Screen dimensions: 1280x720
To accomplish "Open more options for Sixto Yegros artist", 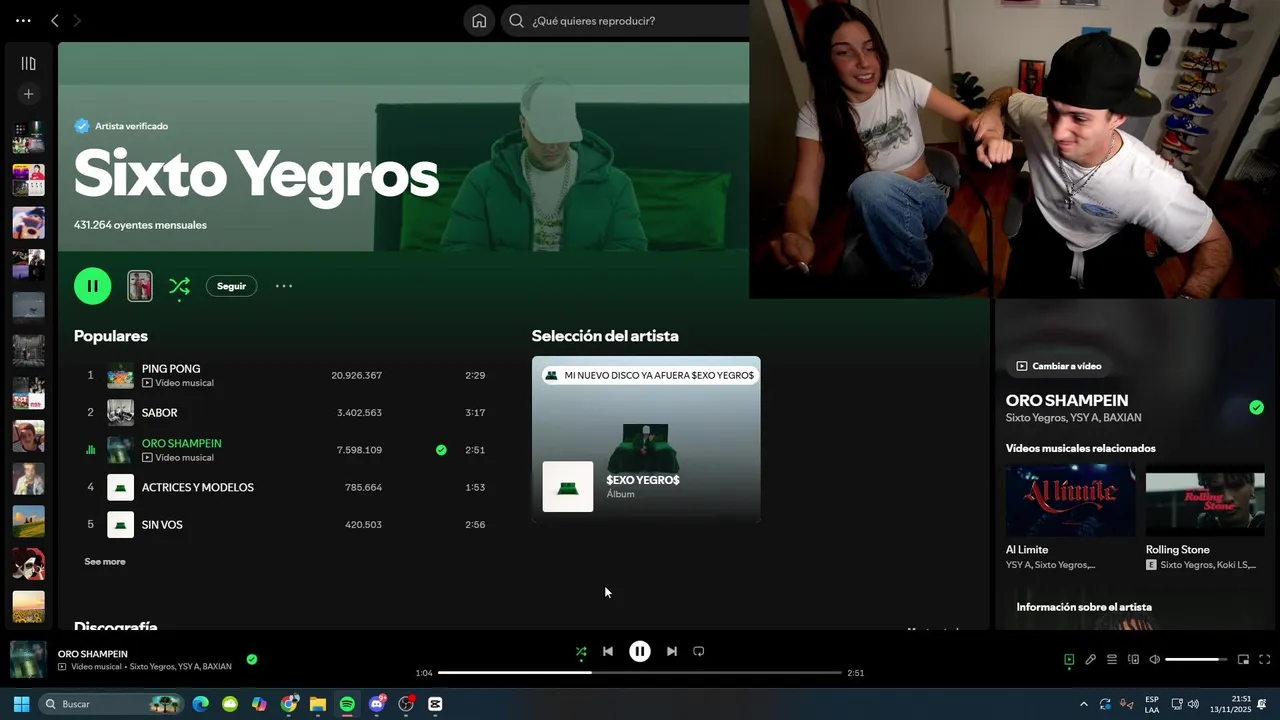I will (284, 286).
